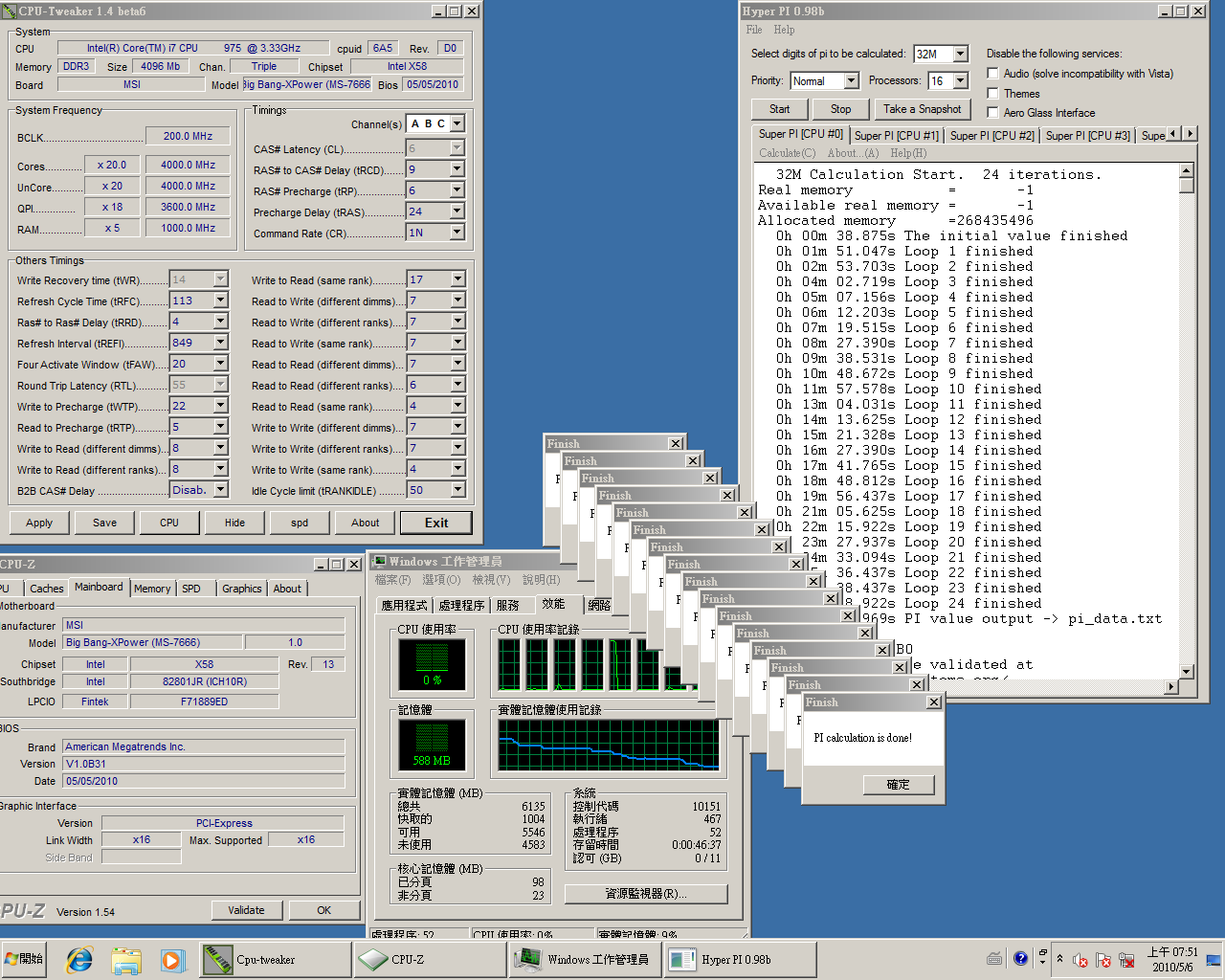The image size is (1225, 980).
Task: Switch to Cpu-tweaker taskbar button
Action: [276, 959]
